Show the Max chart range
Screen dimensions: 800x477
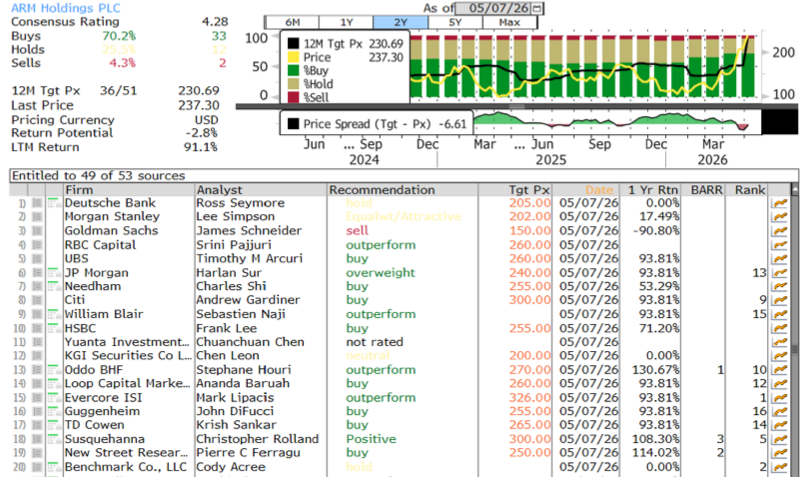(510, 22)
